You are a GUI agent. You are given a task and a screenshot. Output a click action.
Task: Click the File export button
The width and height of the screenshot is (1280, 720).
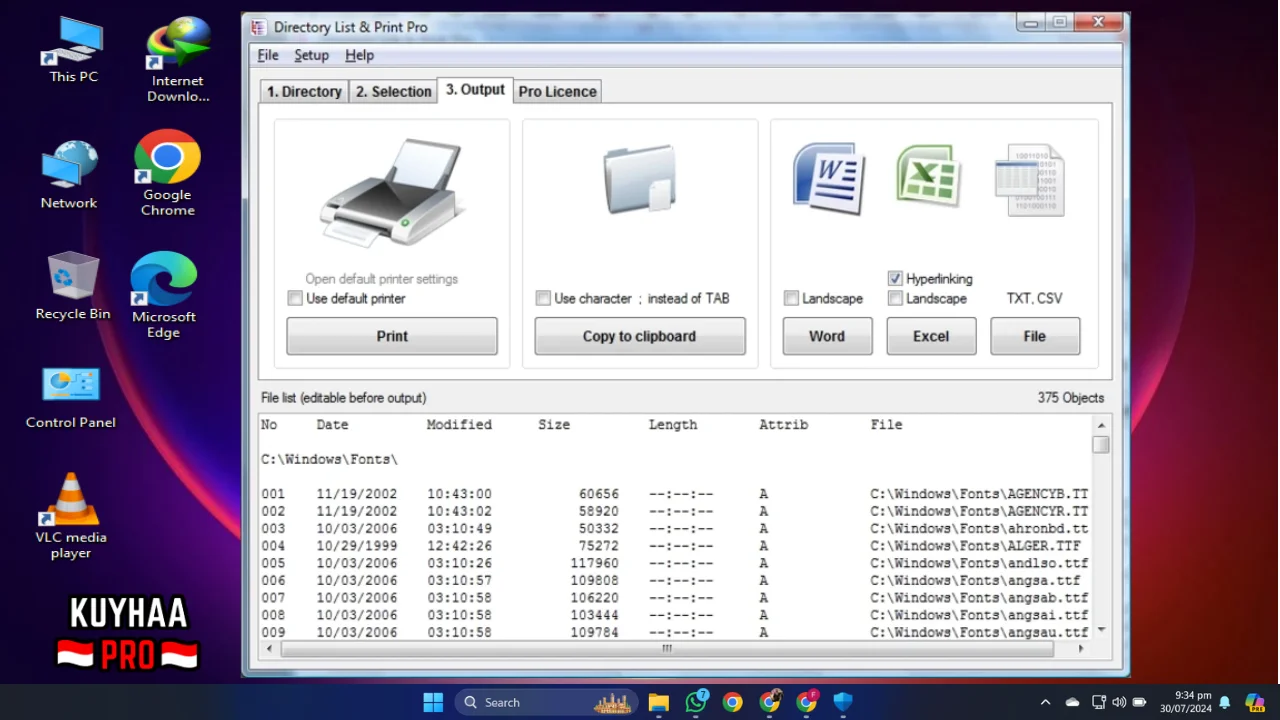(x=1035, y=336)
